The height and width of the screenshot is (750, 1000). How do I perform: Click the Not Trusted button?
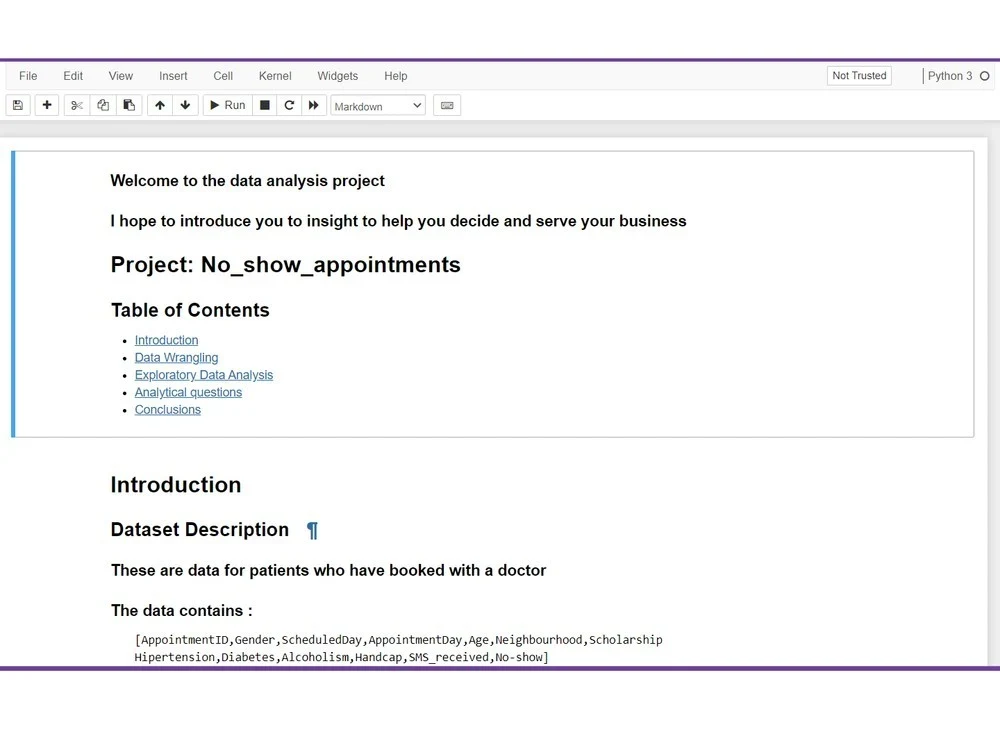tap(859, 75)
